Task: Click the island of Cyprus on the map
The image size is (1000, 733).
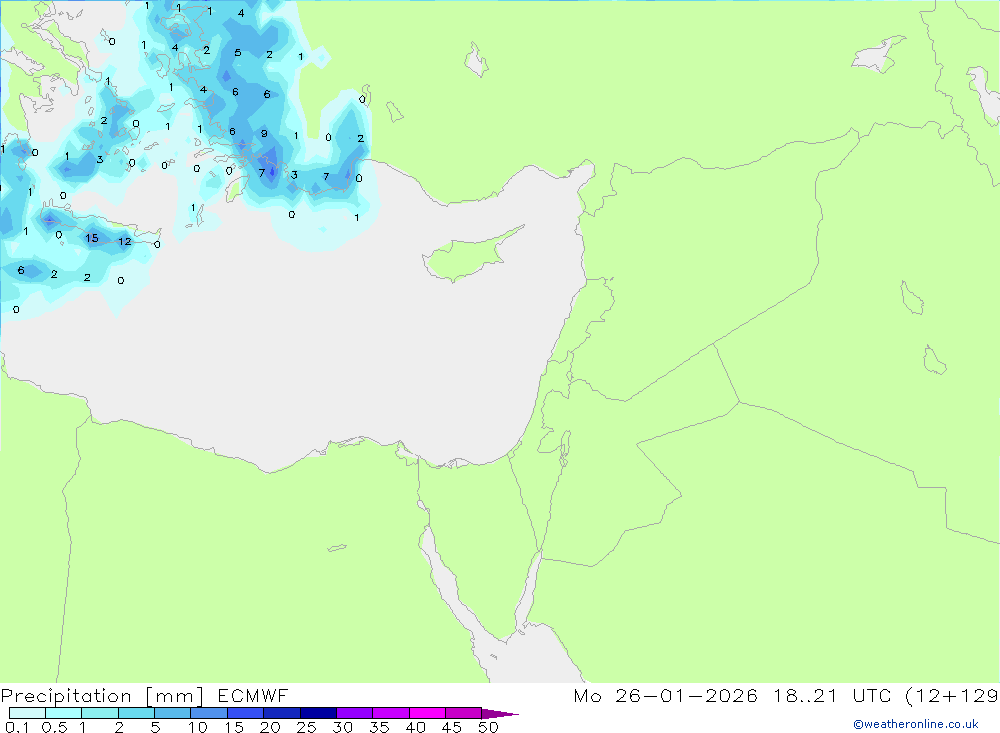Action: (469, 254)
